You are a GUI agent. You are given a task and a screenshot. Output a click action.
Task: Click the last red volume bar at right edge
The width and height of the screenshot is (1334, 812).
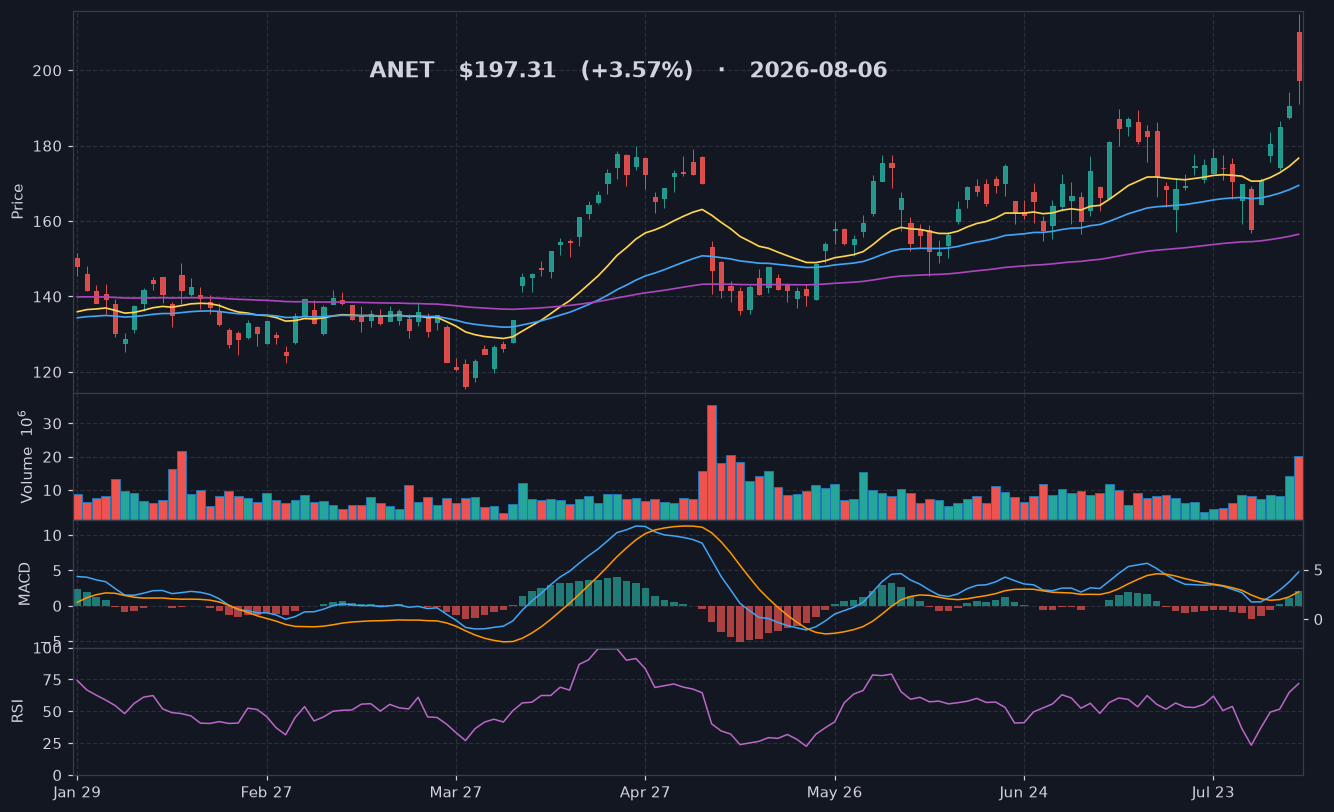click(1299, 488)
